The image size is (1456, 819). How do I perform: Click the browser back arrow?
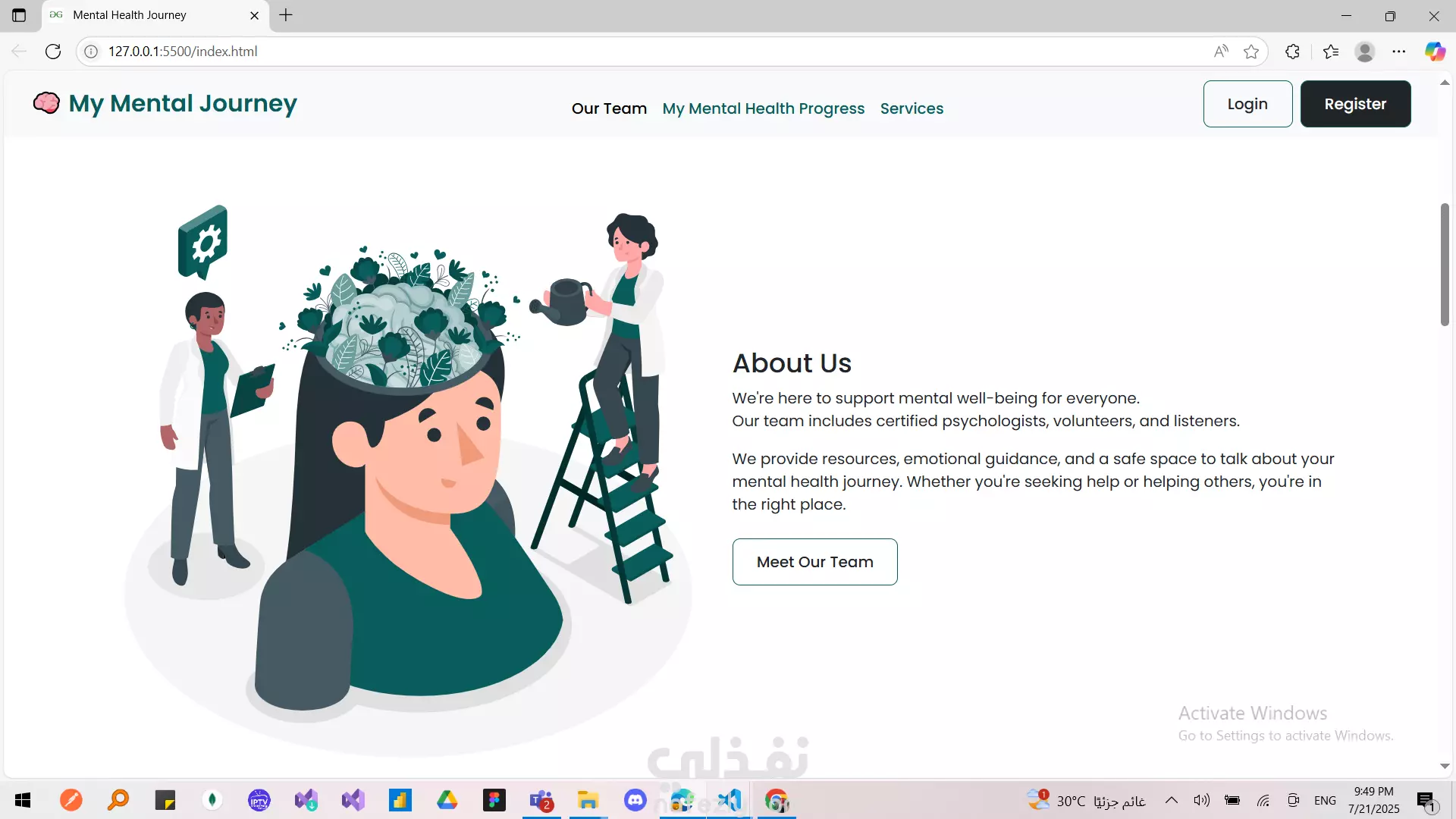point(19,52)
